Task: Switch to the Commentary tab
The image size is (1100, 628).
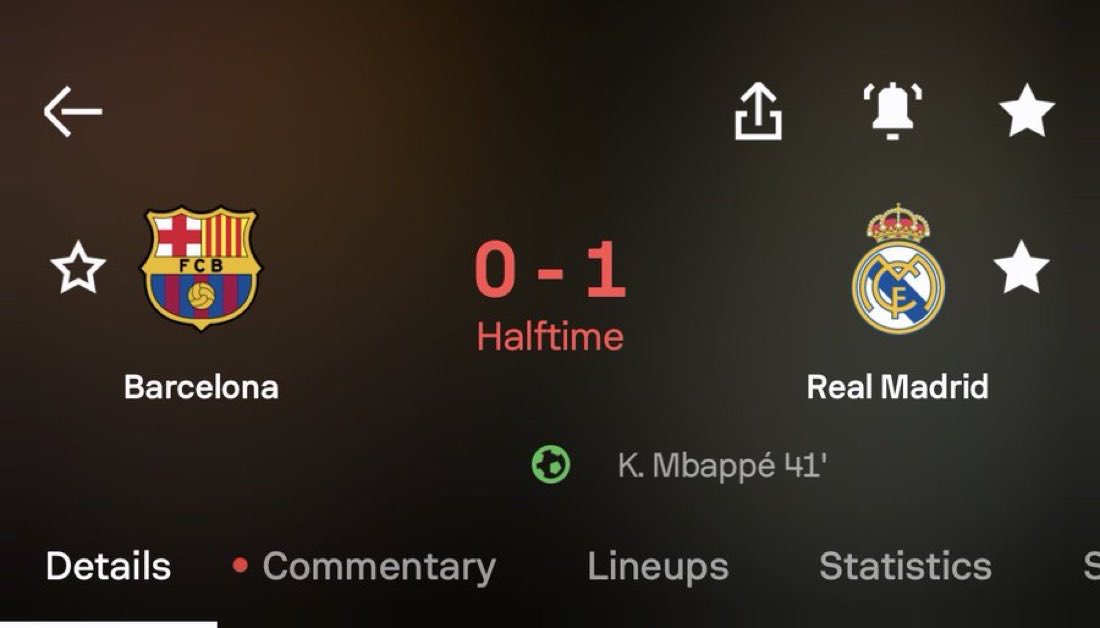Action: tap(379, 567)
